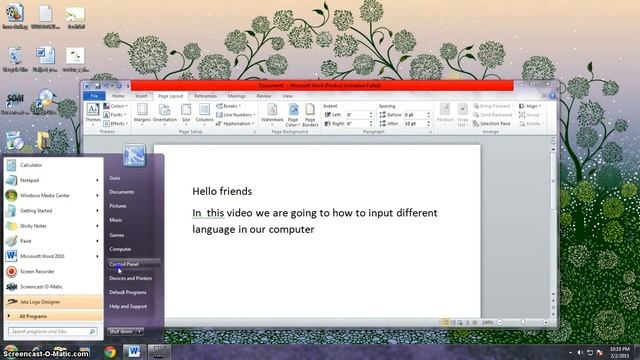Switch to the Review ribbon tab

click(264, 96)
